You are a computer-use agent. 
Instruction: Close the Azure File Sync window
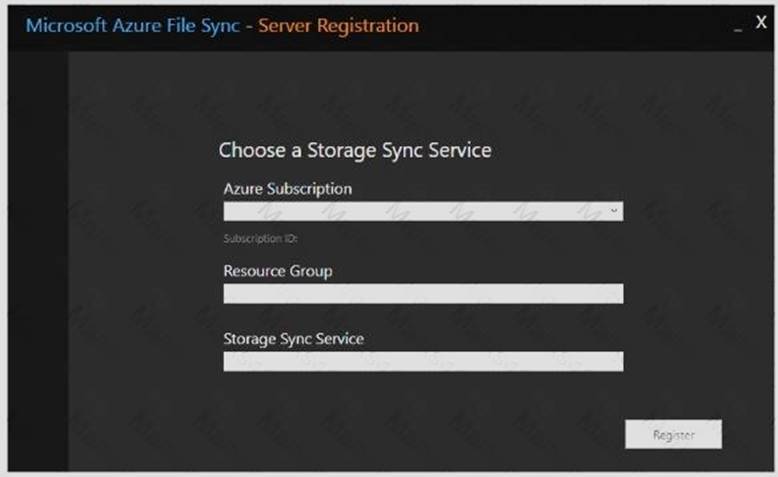(x=761, y=23)
